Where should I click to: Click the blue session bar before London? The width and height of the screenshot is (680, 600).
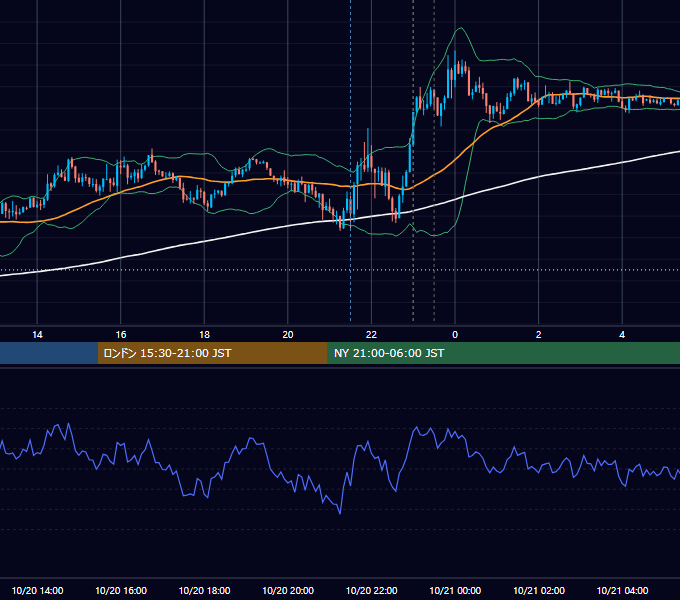49,353
